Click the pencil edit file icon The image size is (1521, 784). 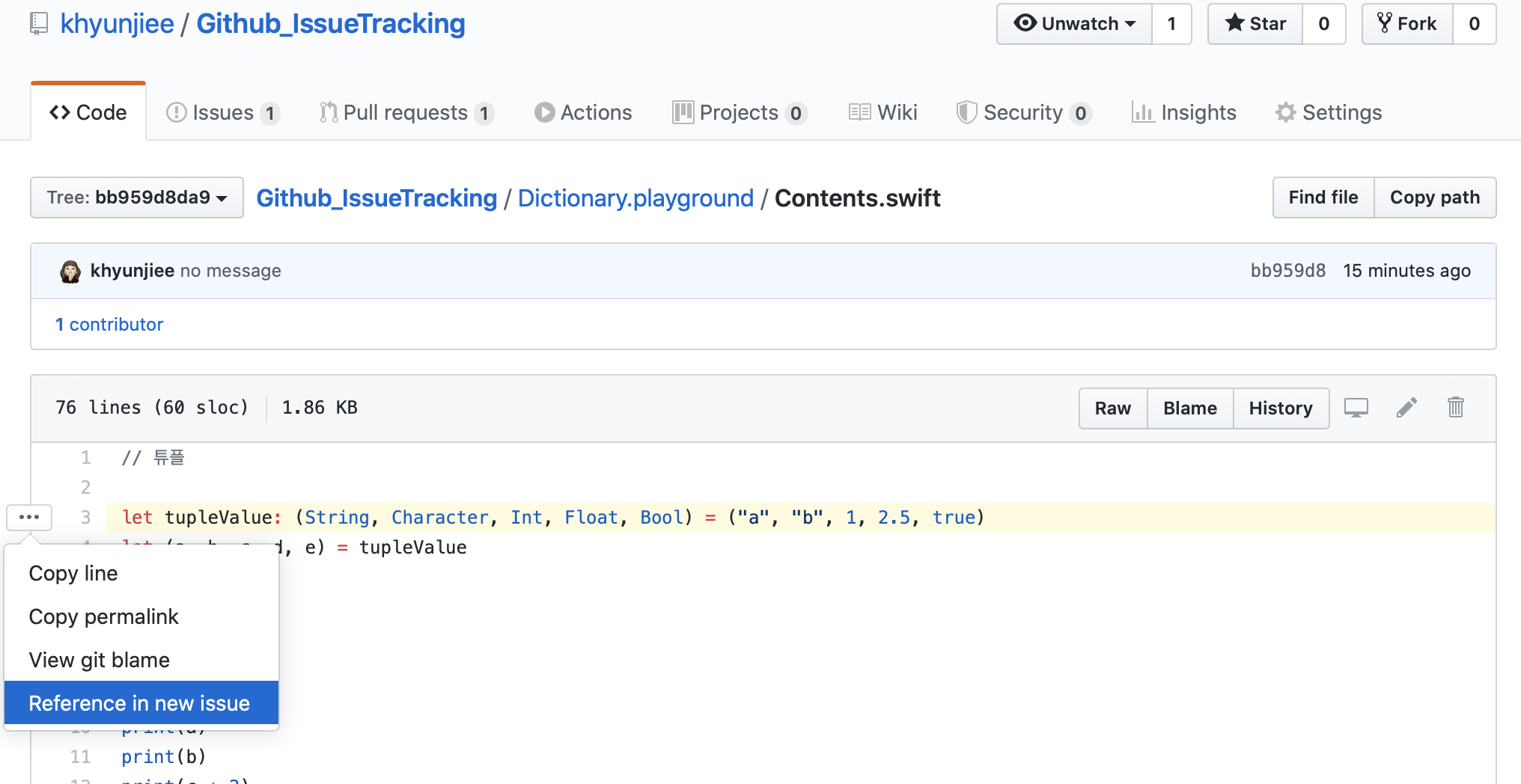[1406, 408]
